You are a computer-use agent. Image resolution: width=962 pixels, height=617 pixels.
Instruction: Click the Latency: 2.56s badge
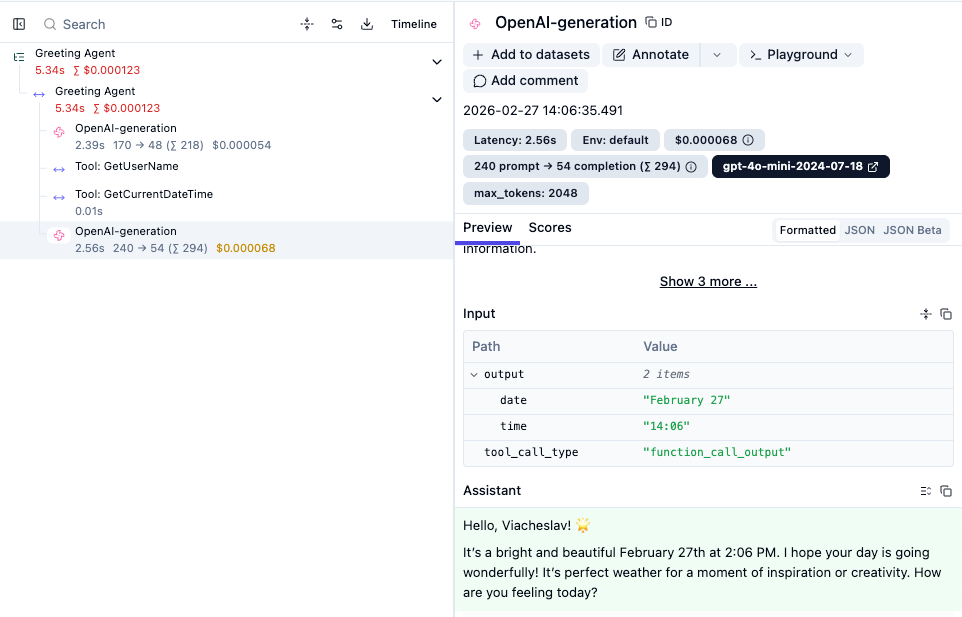(x=515, y=140)
